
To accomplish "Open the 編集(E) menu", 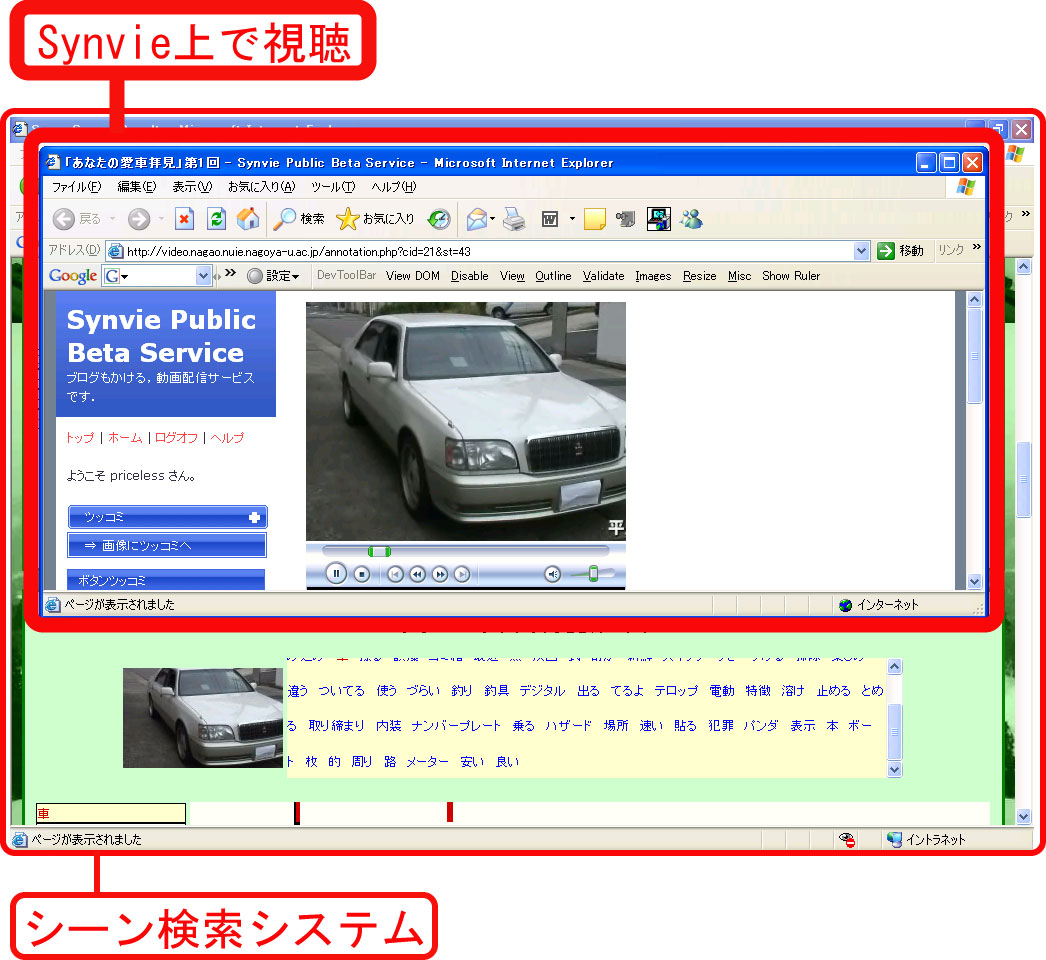I will pos(137,187).
